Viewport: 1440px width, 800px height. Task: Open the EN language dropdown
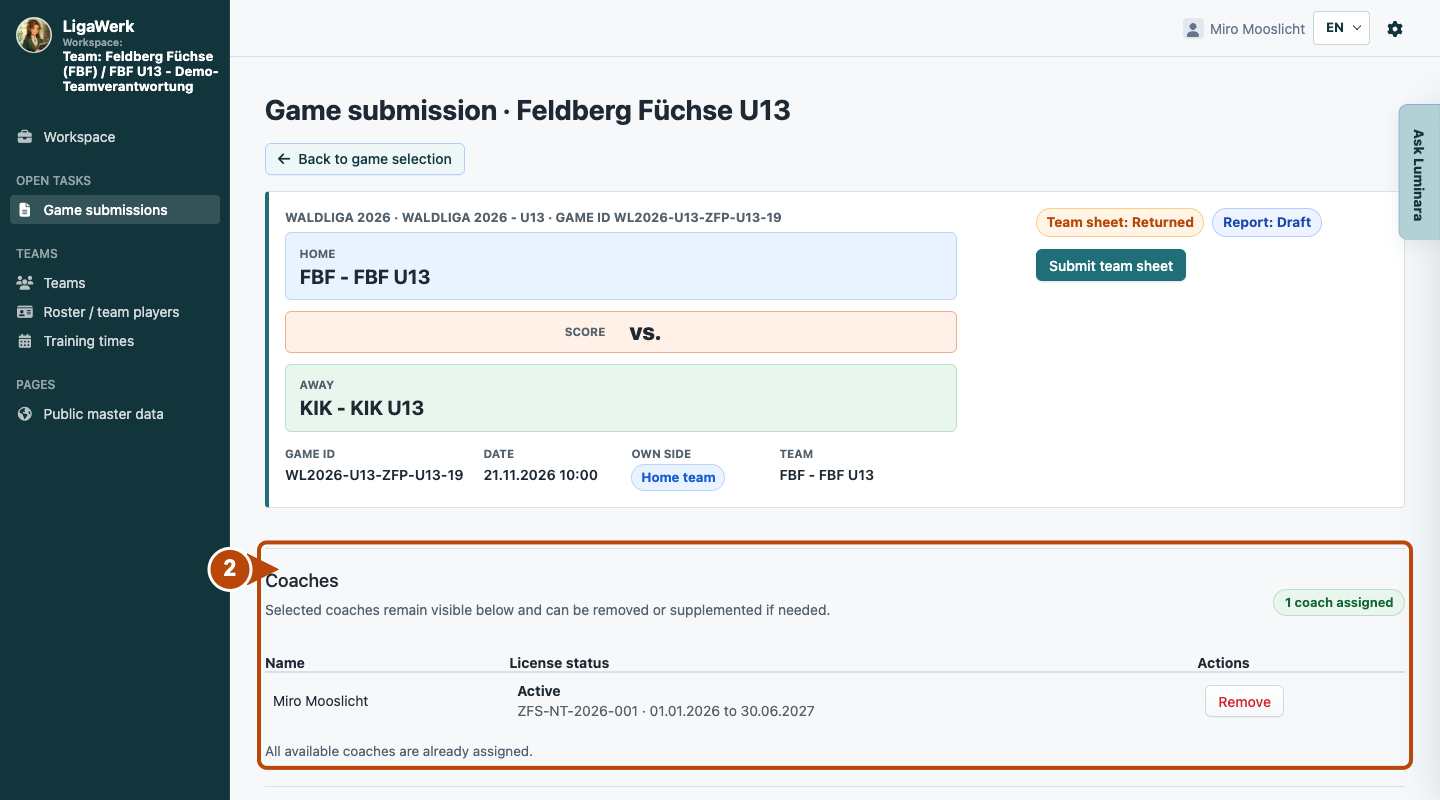point(1341,28)
